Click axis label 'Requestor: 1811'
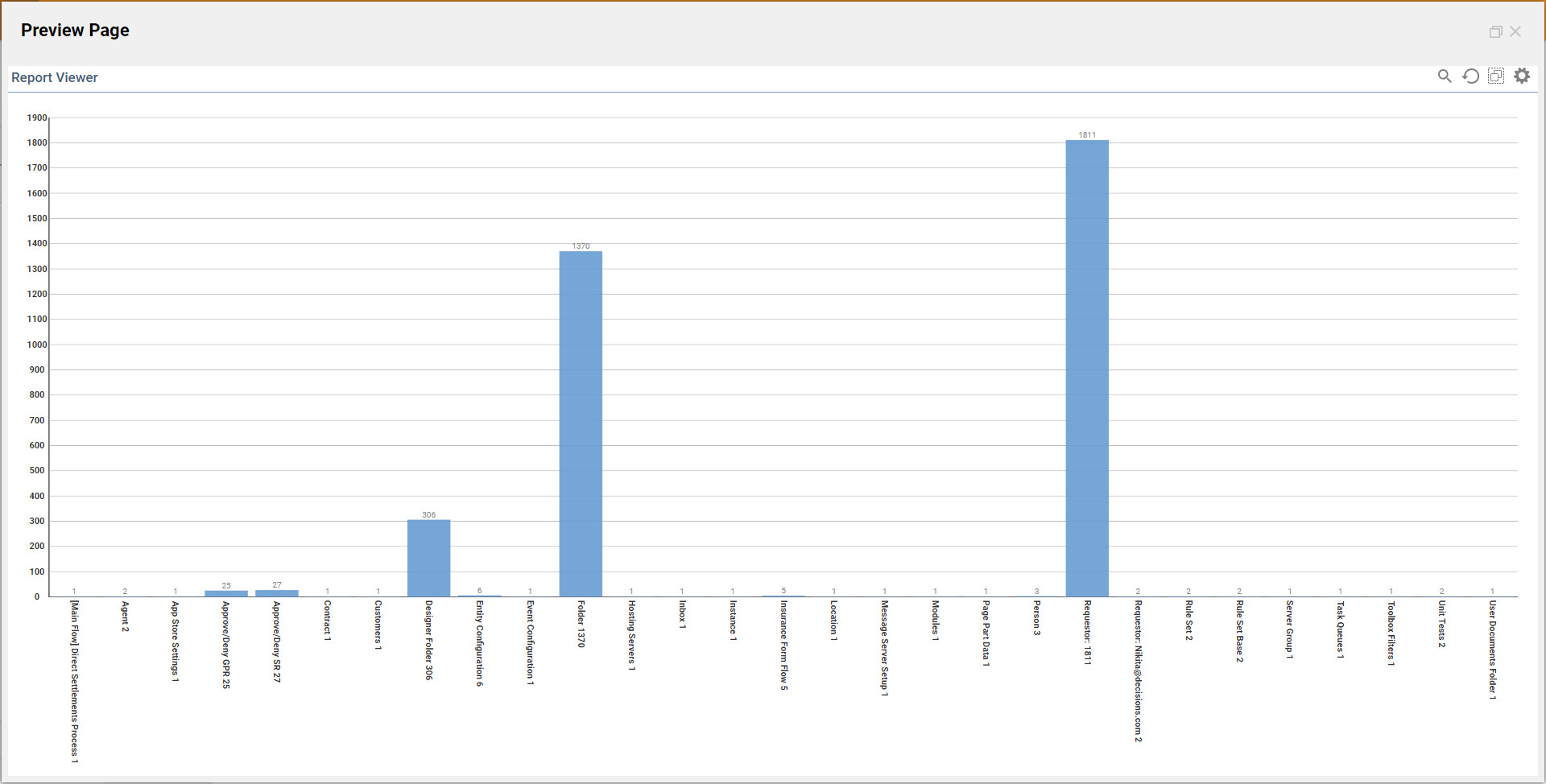 pos(1088,632)
